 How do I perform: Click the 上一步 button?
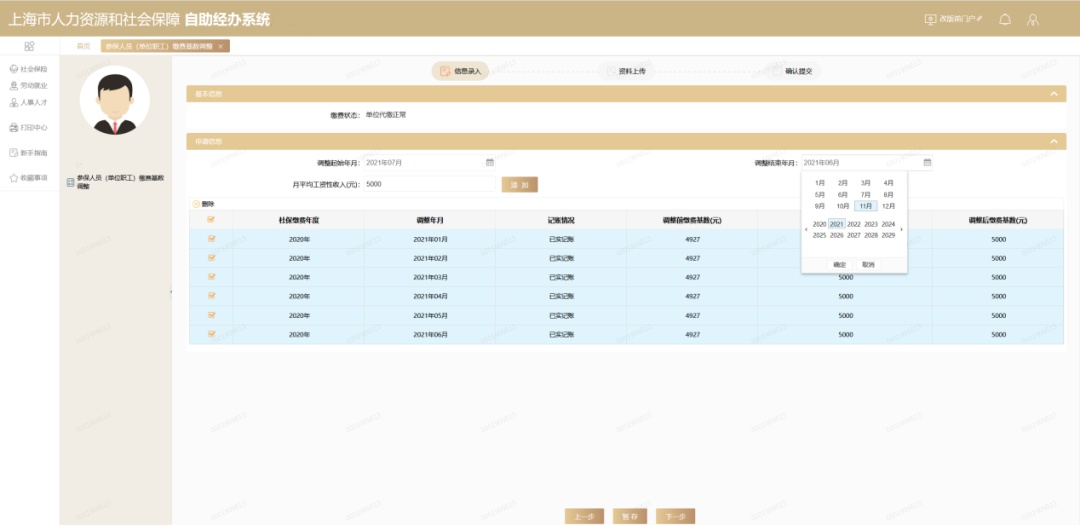tap(584, 516)
